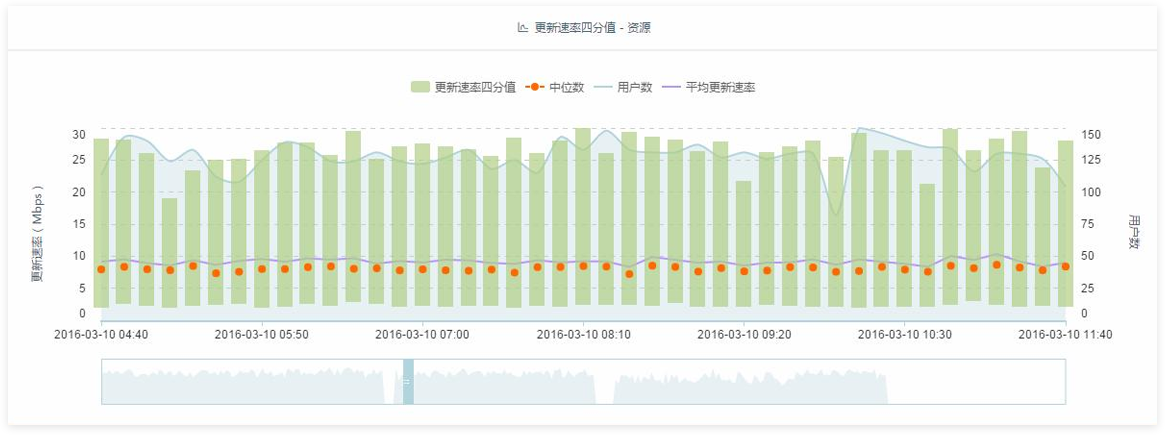Click the left axis value 30
The image size is (1165, 435).
pyautogui.click(x=79, y=135)
